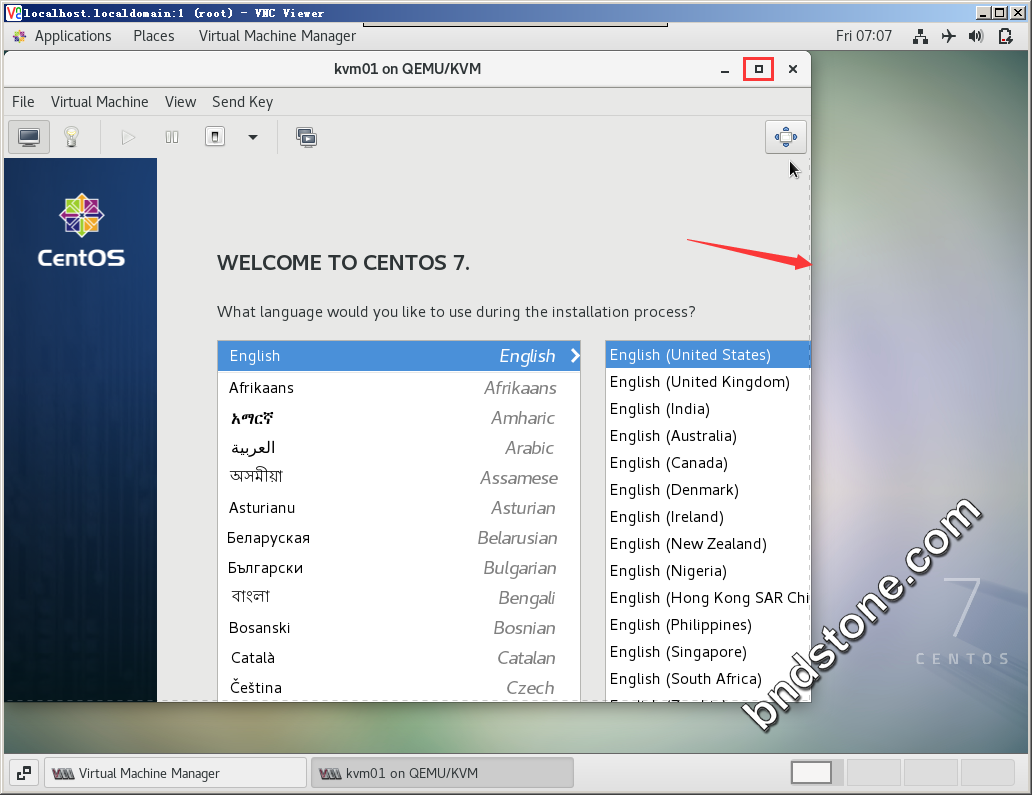Click the airplane mode tray icon
This screenshot has width=1032, height=795.
tap(948, 36)
